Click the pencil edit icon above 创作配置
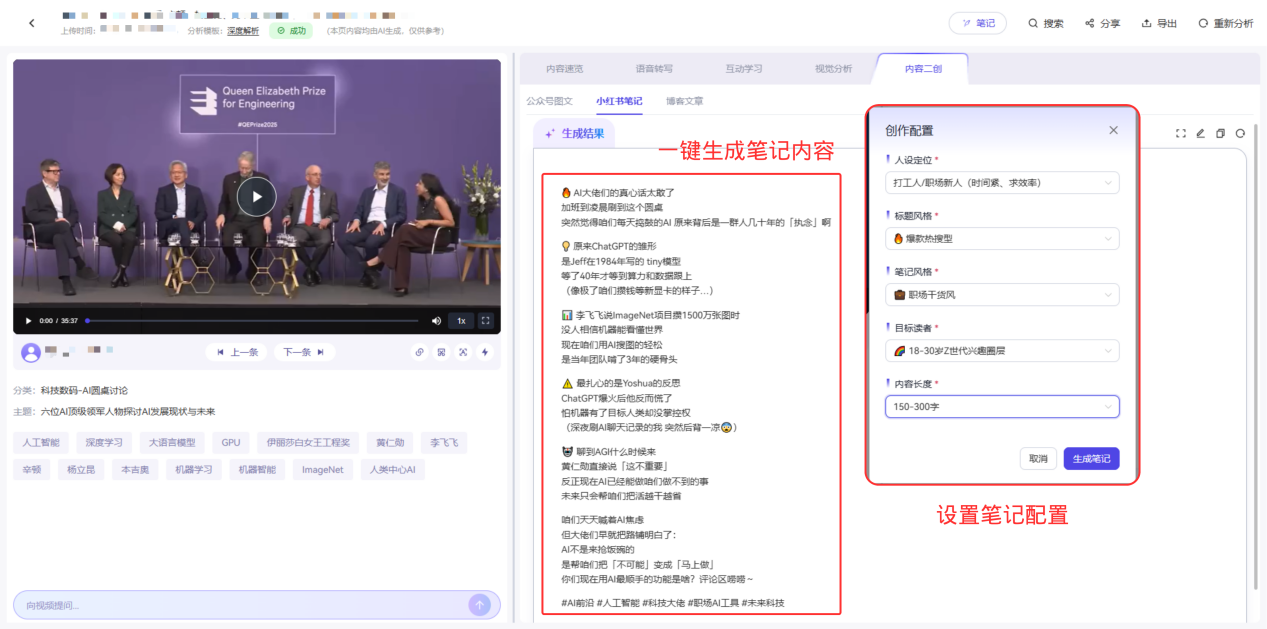1267x629 pixels. click(1200, 132)
